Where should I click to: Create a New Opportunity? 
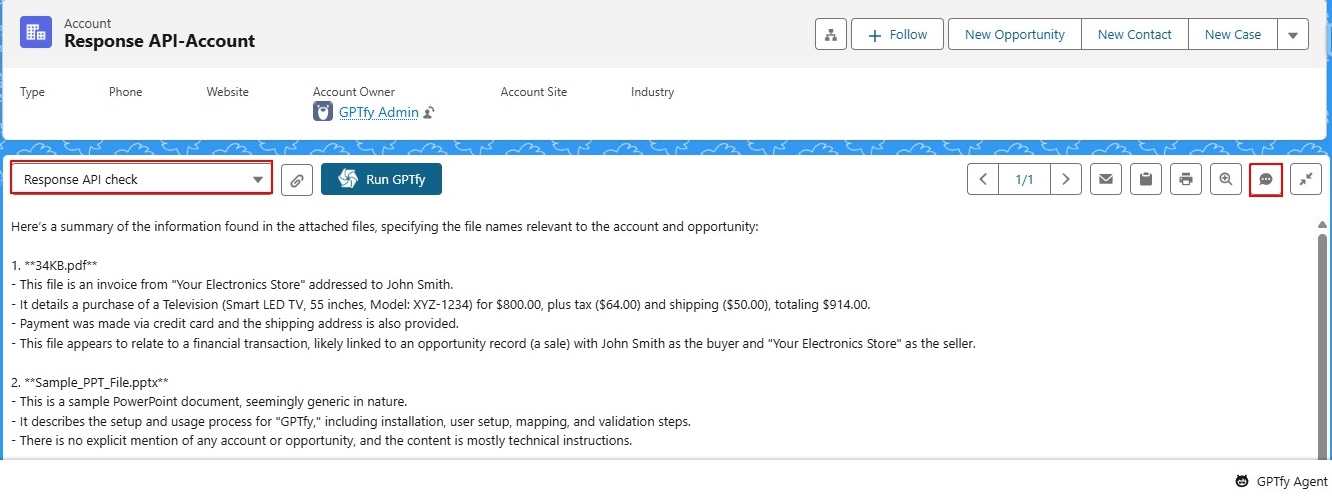click(1014, 34)
